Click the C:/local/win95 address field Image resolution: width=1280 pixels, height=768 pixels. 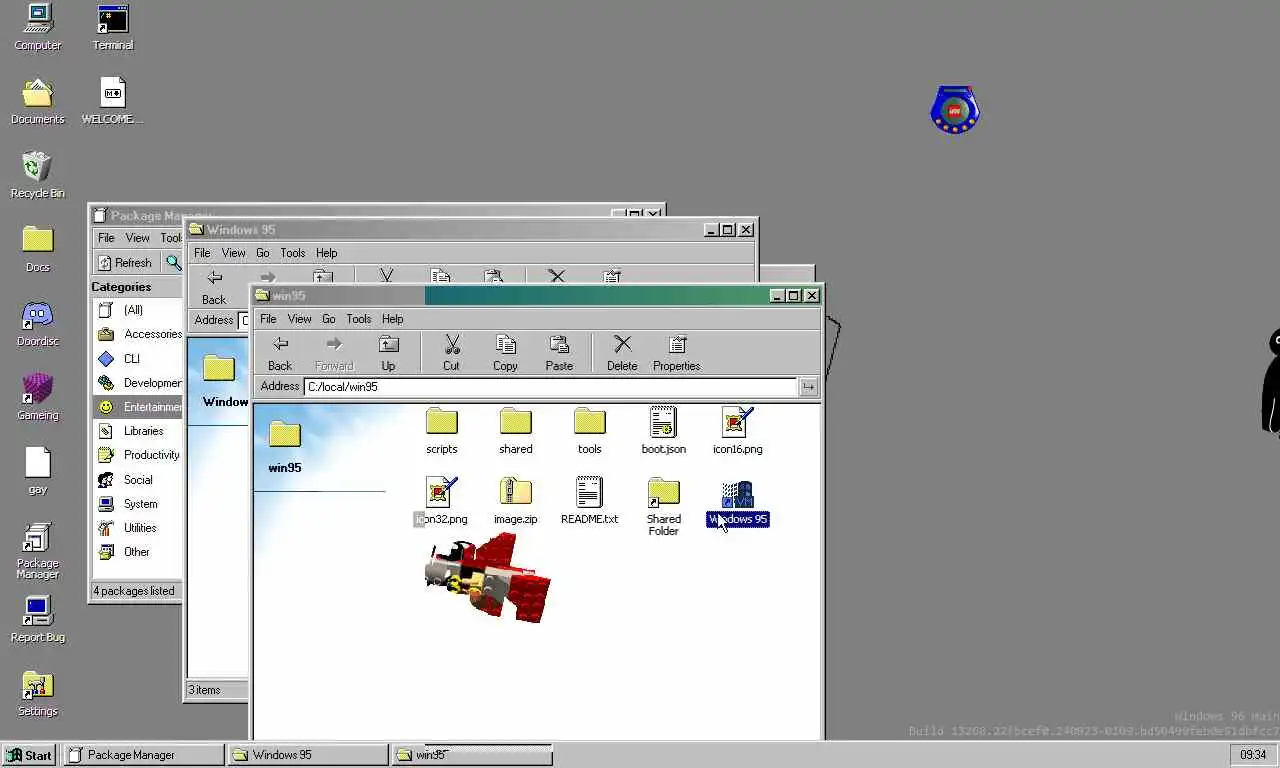tap(551, 387)
